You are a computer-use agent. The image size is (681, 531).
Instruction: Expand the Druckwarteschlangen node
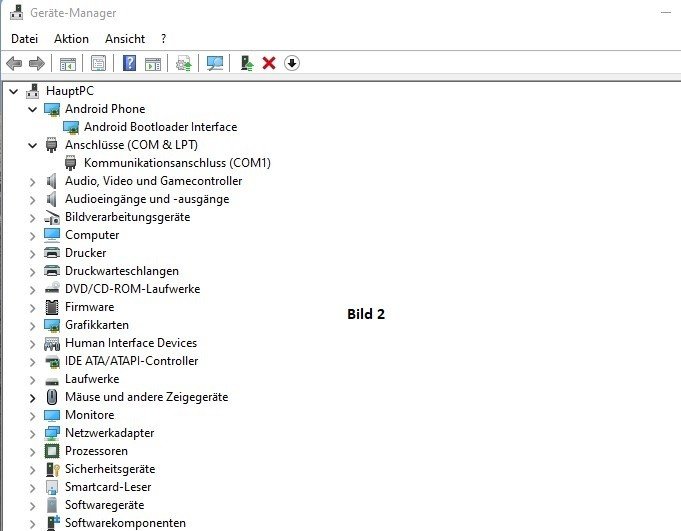pyautogui.click(x=33, y=272)
